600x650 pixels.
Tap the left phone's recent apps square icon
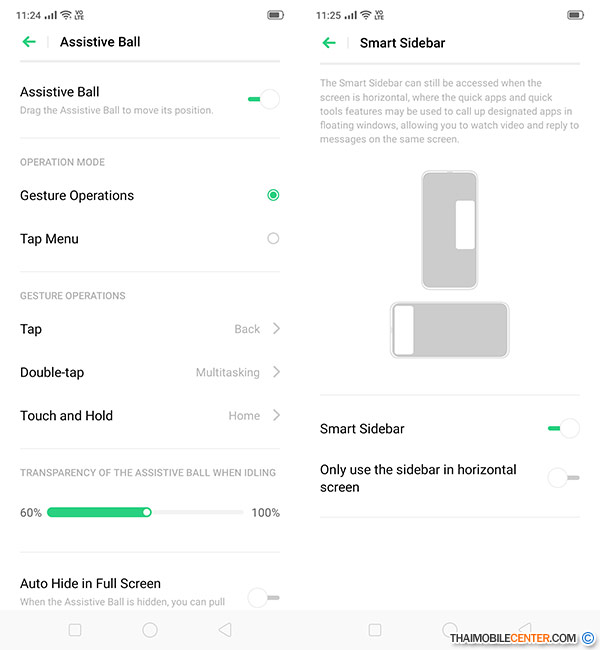click(75, 630)
